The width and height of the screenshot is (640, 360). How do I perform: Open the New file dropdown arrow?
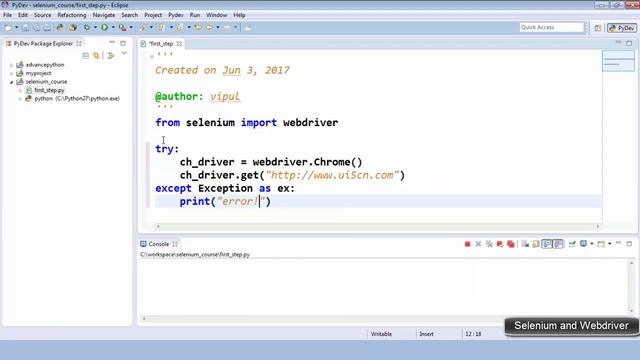tap(16, 27)
